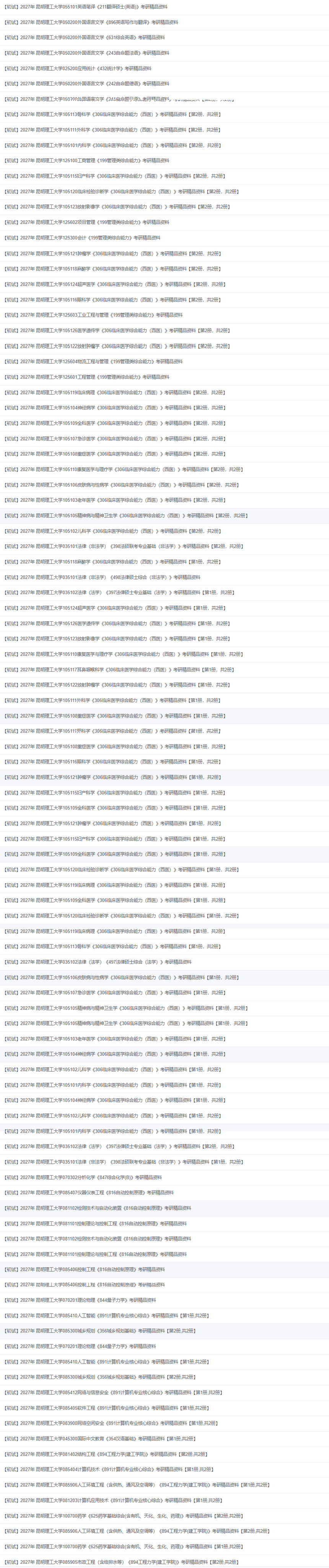
Task: Open 105103老年医学 第2册 link
Action: pyautogui.click(x=115, y=500)
